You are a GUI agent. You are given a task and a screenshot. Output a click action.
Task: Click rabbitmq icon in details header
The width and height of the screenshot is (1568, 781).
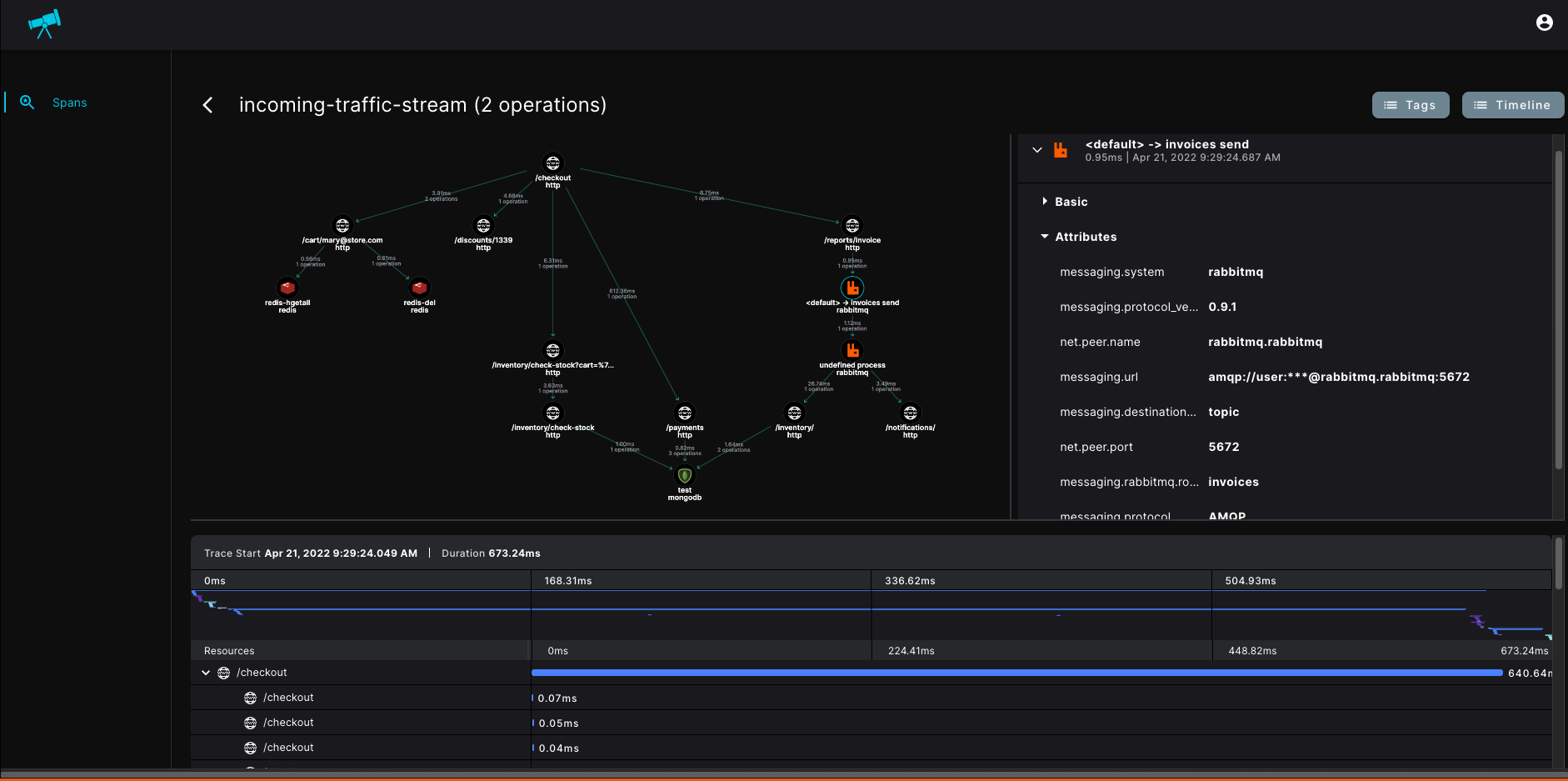1061,150
